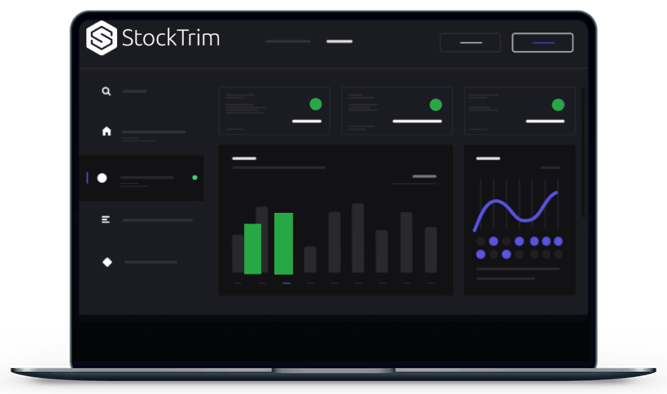Viewport: 667px width, 394px height.
Task: Click the green status dot in middle card
Action: click(x=436, y=105)
